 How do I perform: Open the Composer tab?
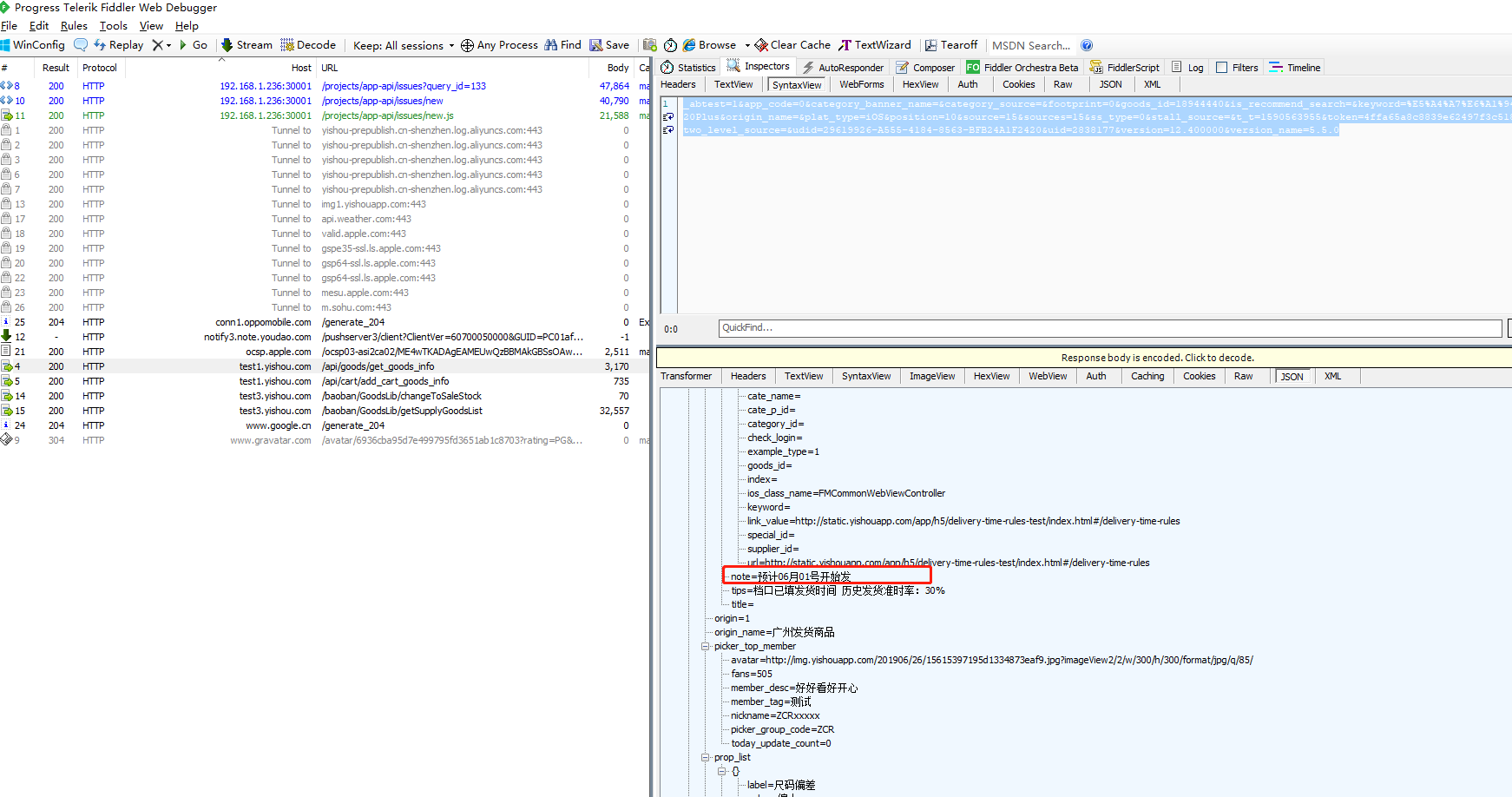(x=925, y=67)
